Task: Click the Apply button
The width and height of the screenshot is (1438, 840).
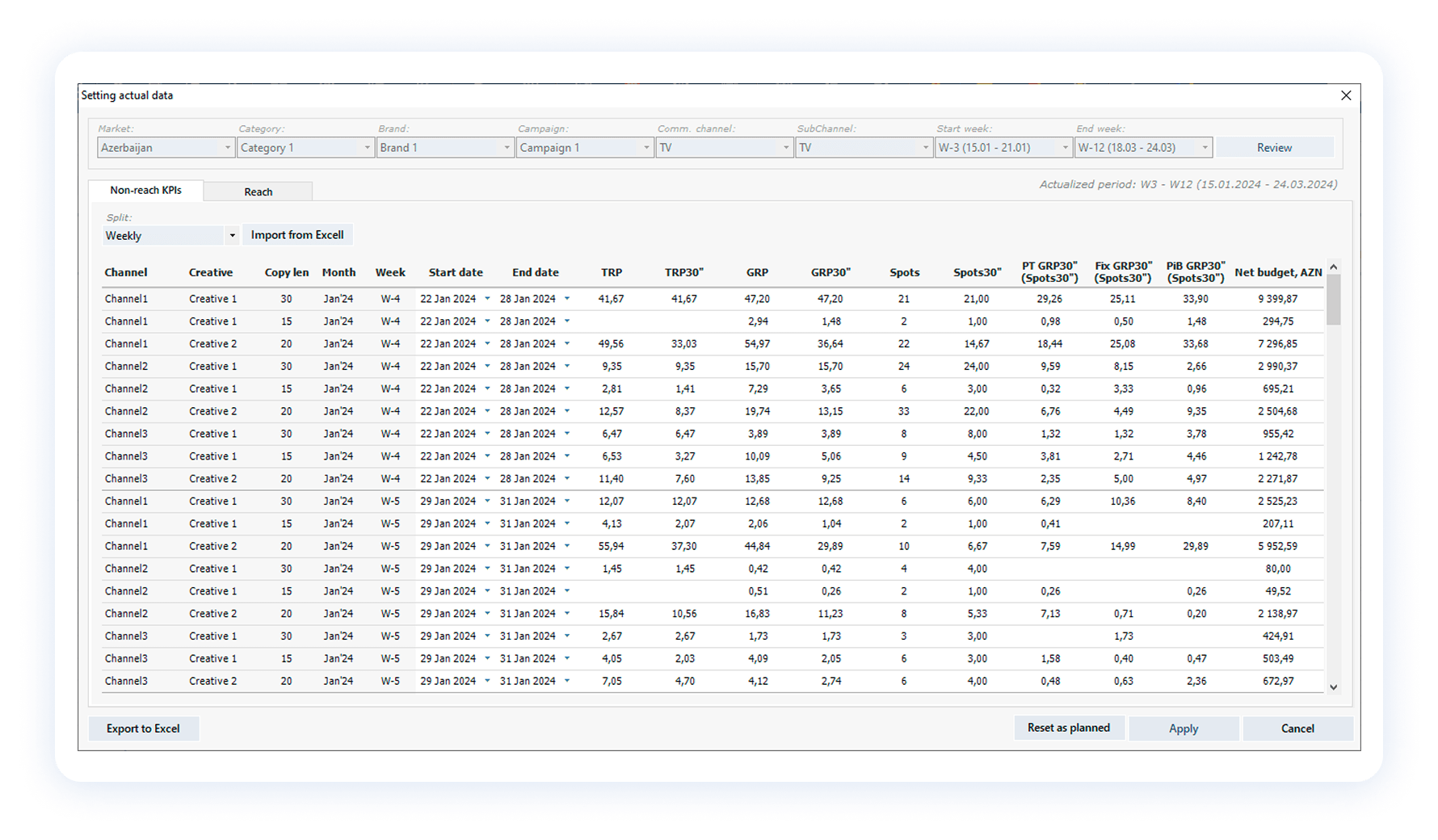Action: pyautogui.click(x=1184, y=729)
